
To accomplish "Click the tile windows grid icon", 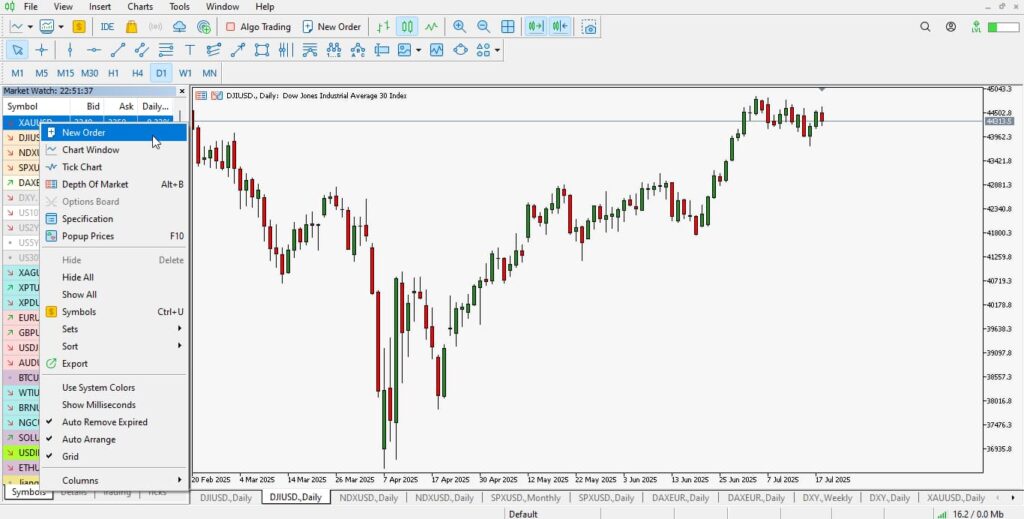I will [x=508, y=27].
